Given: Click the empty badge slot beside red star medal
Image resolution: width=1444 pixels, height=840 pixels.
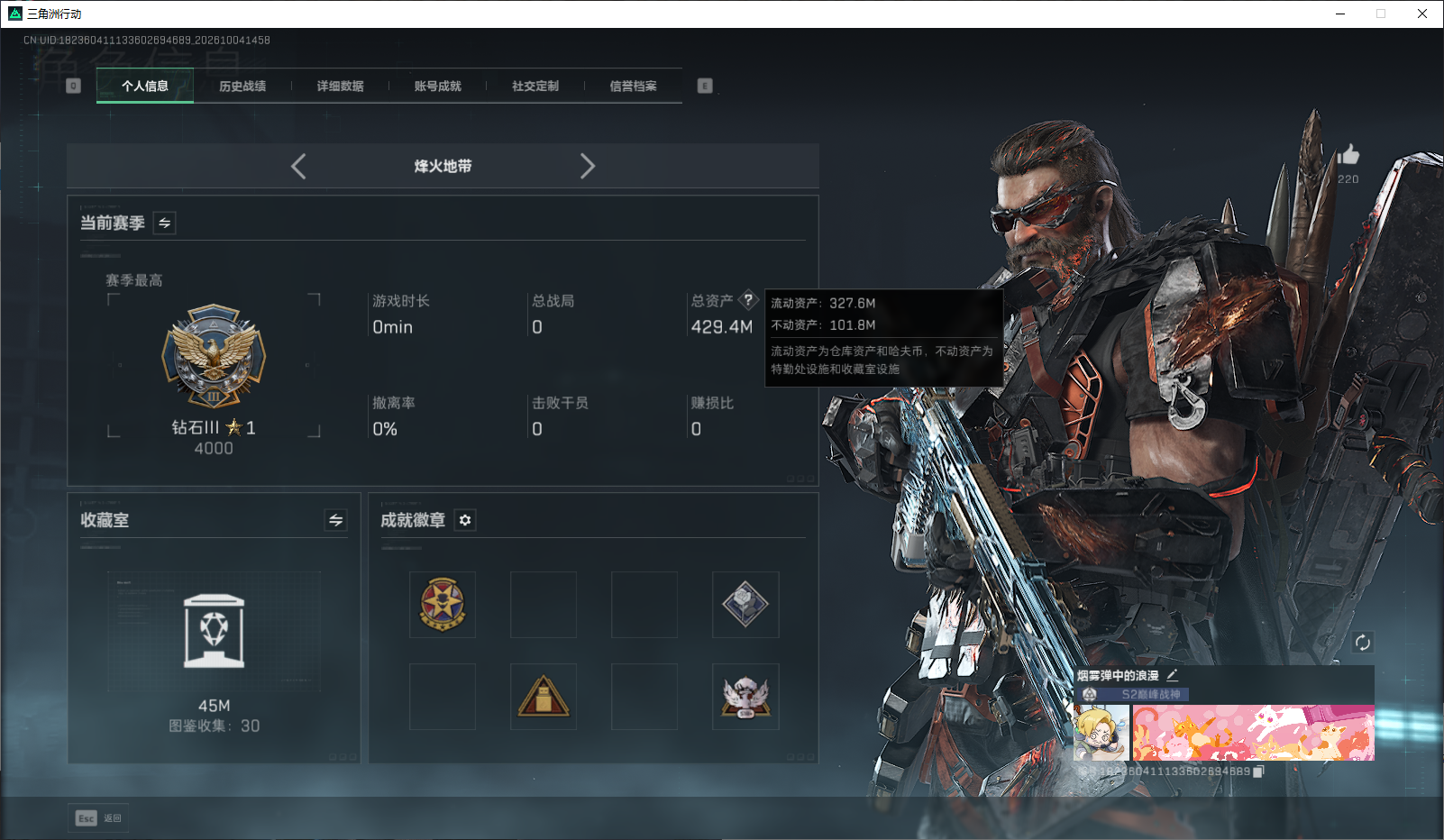Looking at the screenshot, I should pos(544,604).
